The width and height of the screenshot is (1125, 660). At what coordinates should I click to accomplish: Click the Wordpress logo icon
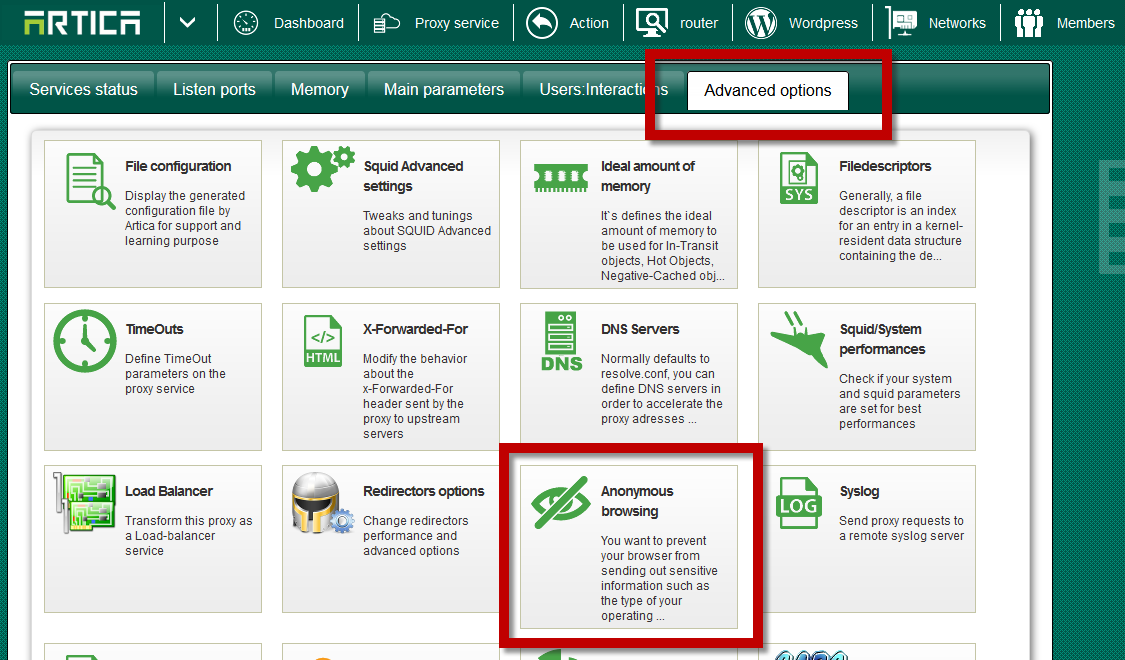[761, 23]
